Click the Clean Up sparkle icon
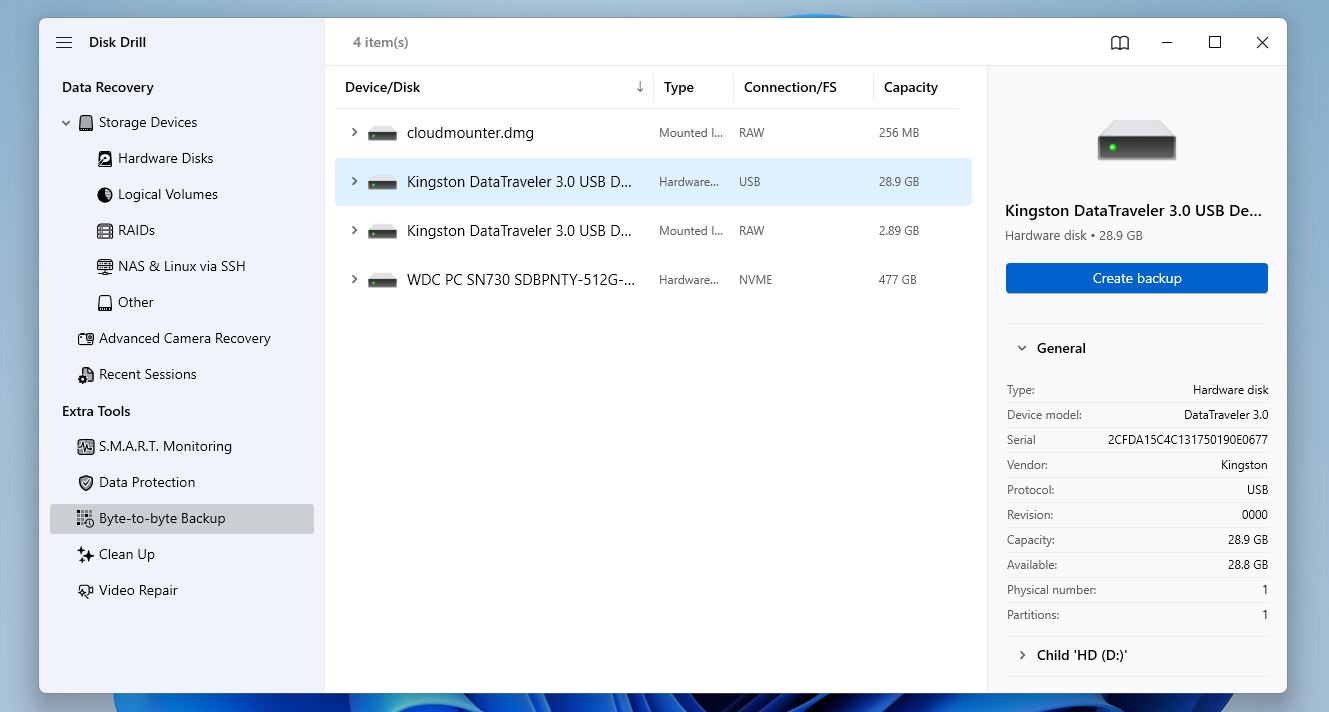1329x712 pixels. pos(86,555)
